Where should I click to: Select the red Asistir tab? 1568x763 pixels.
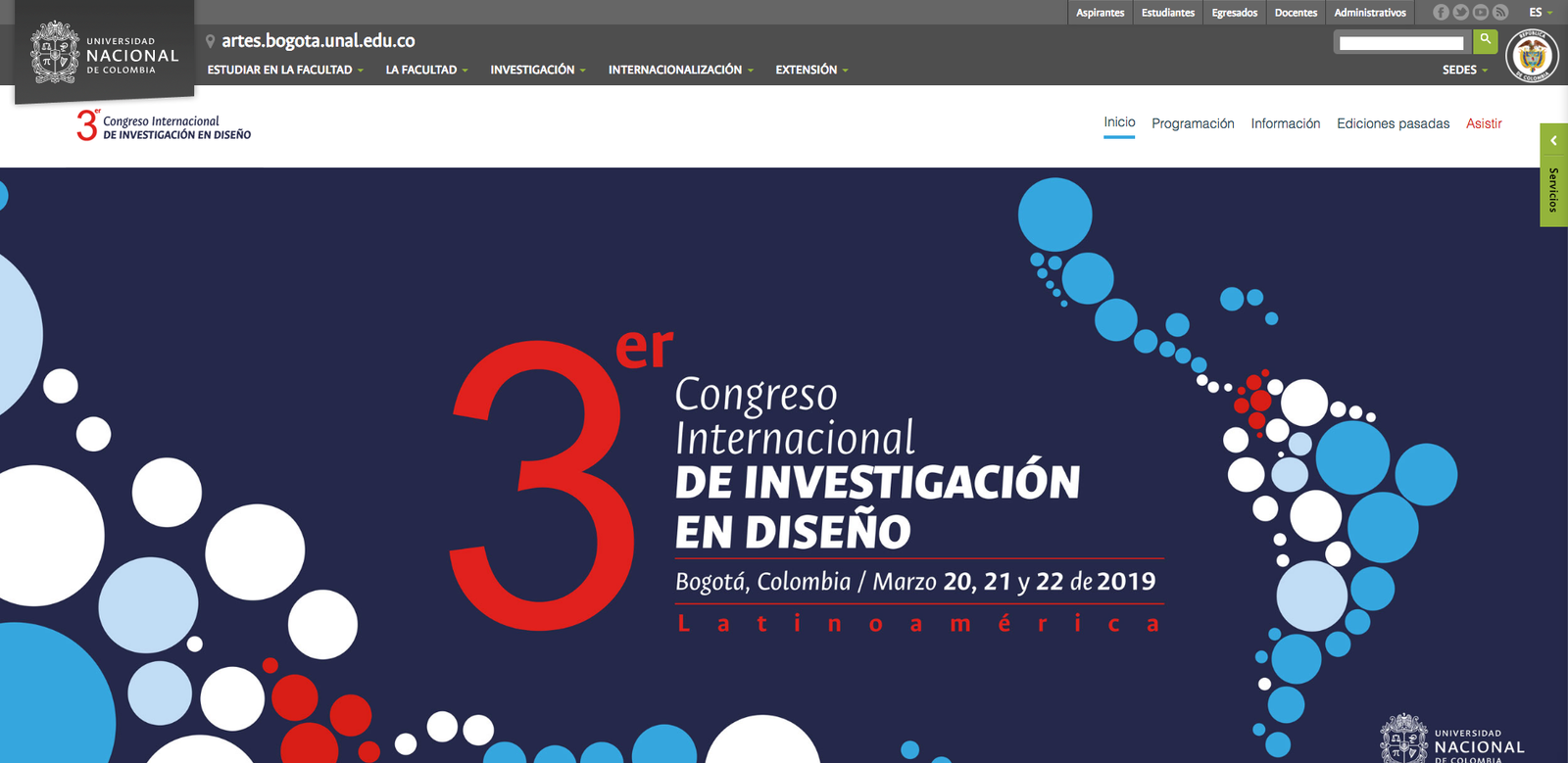pos(1484,123)
